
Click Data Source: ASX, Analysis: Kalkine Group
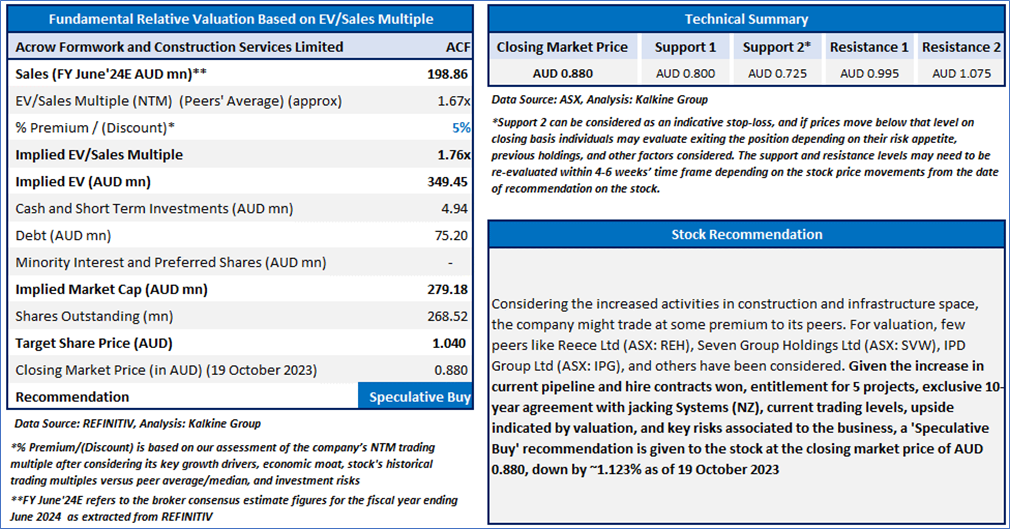pos(599,100)
